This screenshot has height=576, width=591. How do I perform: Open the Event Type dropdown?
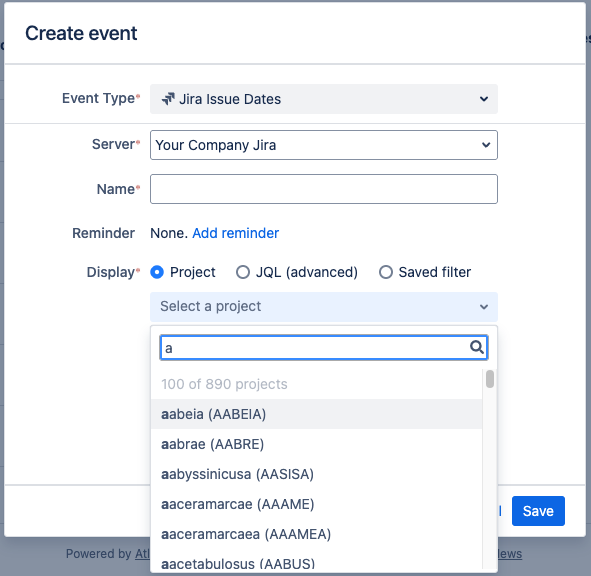pos(324,99)
